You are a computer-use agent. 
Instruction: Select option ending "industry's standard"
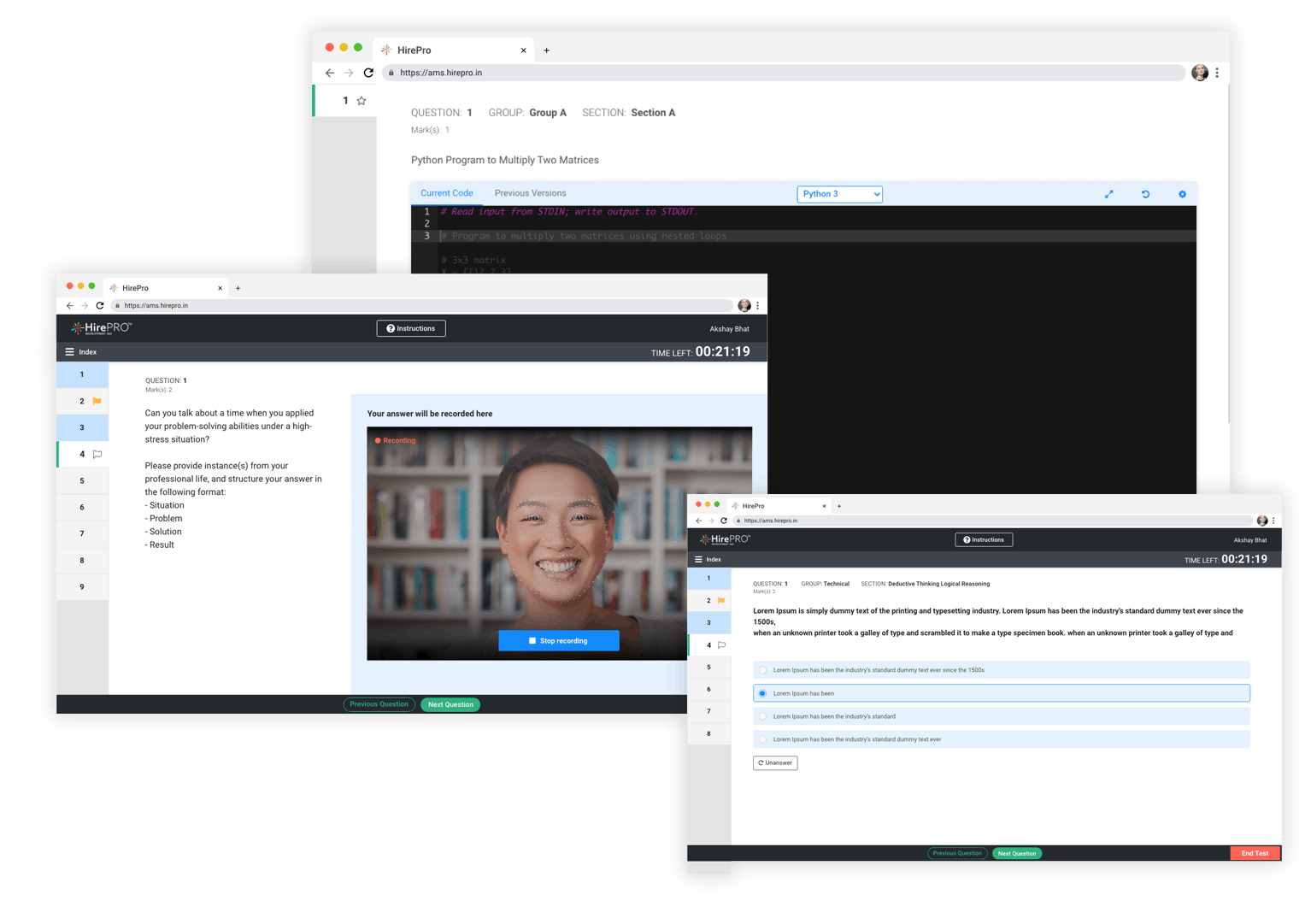1002,716
